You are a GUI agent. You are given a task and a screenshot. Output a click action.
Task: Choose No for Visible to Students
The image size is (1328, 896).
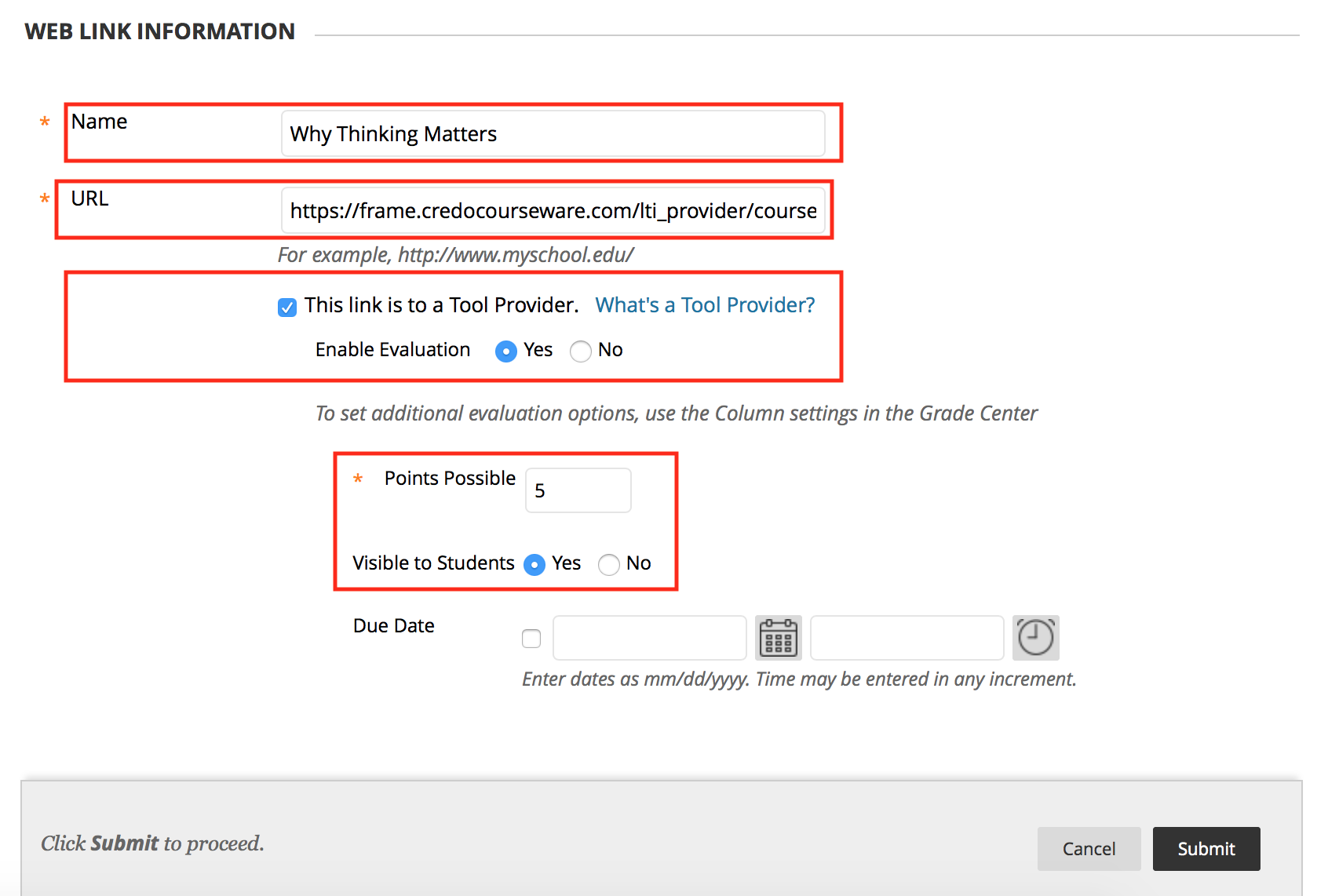[609, 564]
